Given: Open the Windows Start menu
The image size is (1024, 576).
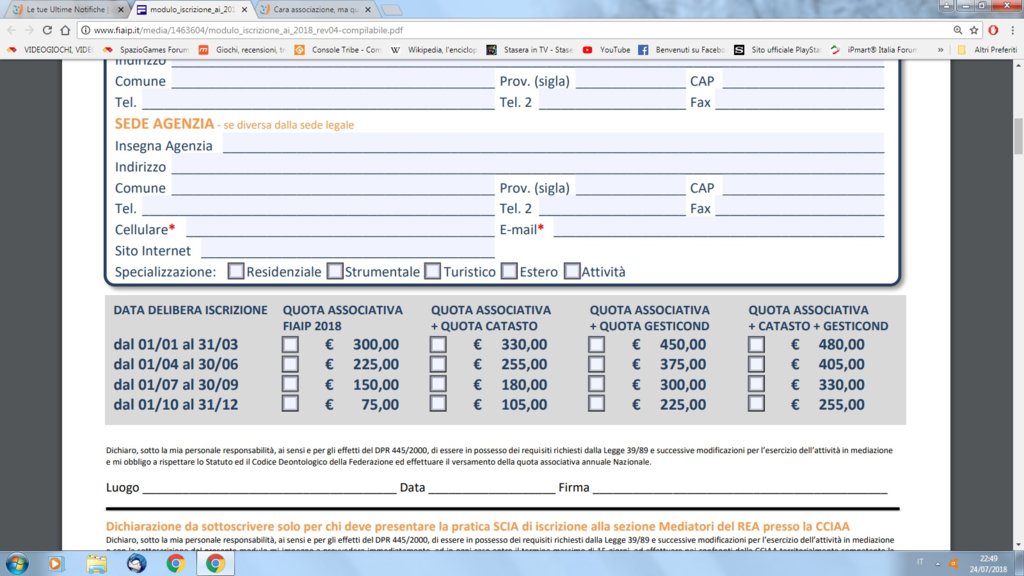Looking at the screenshot, I should click(x=17, y=563).
